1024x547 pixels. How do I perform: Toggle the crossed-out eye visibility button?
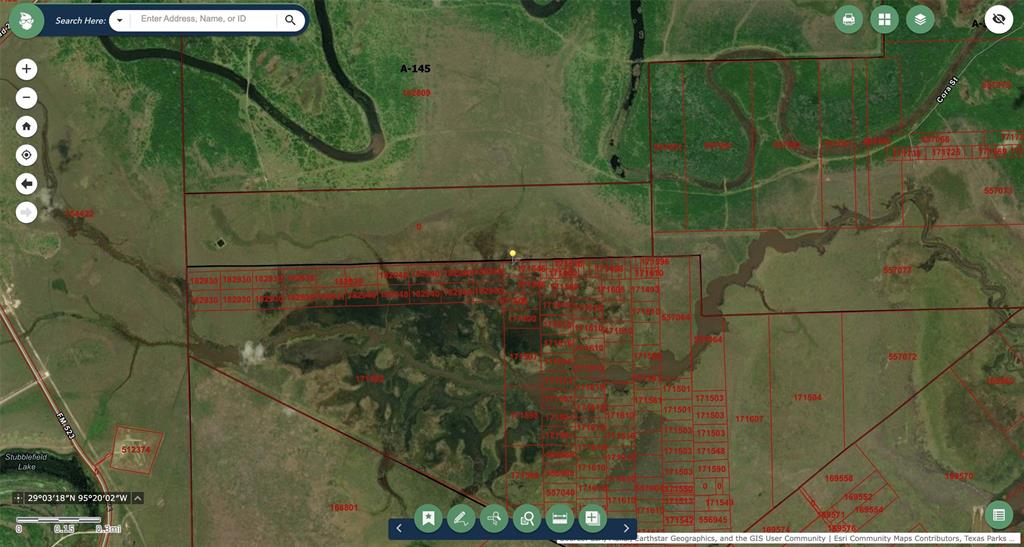[x=998, y=19]
